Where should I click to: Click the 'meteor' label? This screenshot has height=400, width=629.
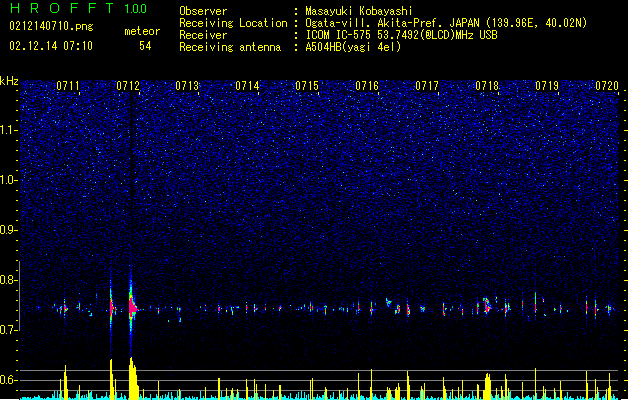pos(142,31)
